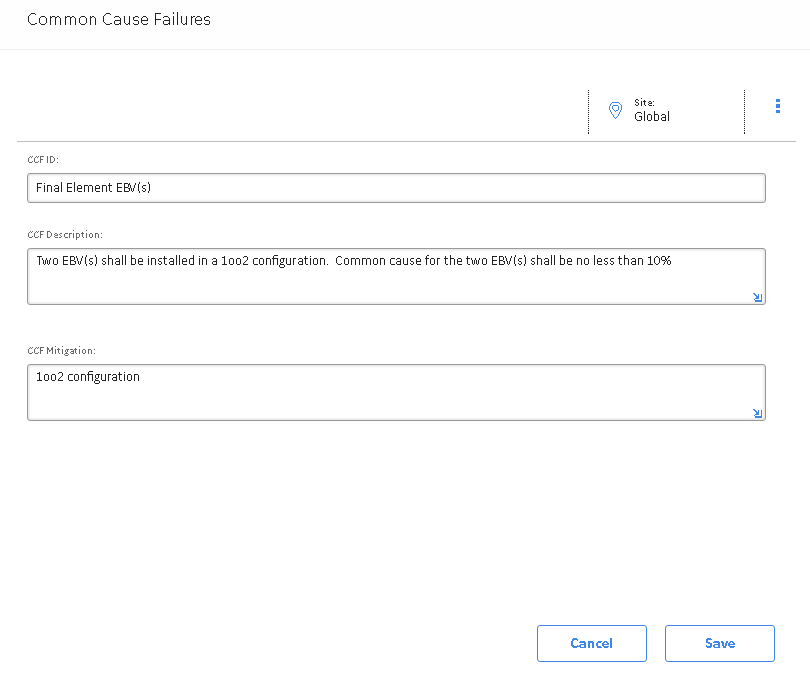Image resolution: width=810 pixels, height=683 pixels.
Task: Select the Global site value
Action: point(652,117)
